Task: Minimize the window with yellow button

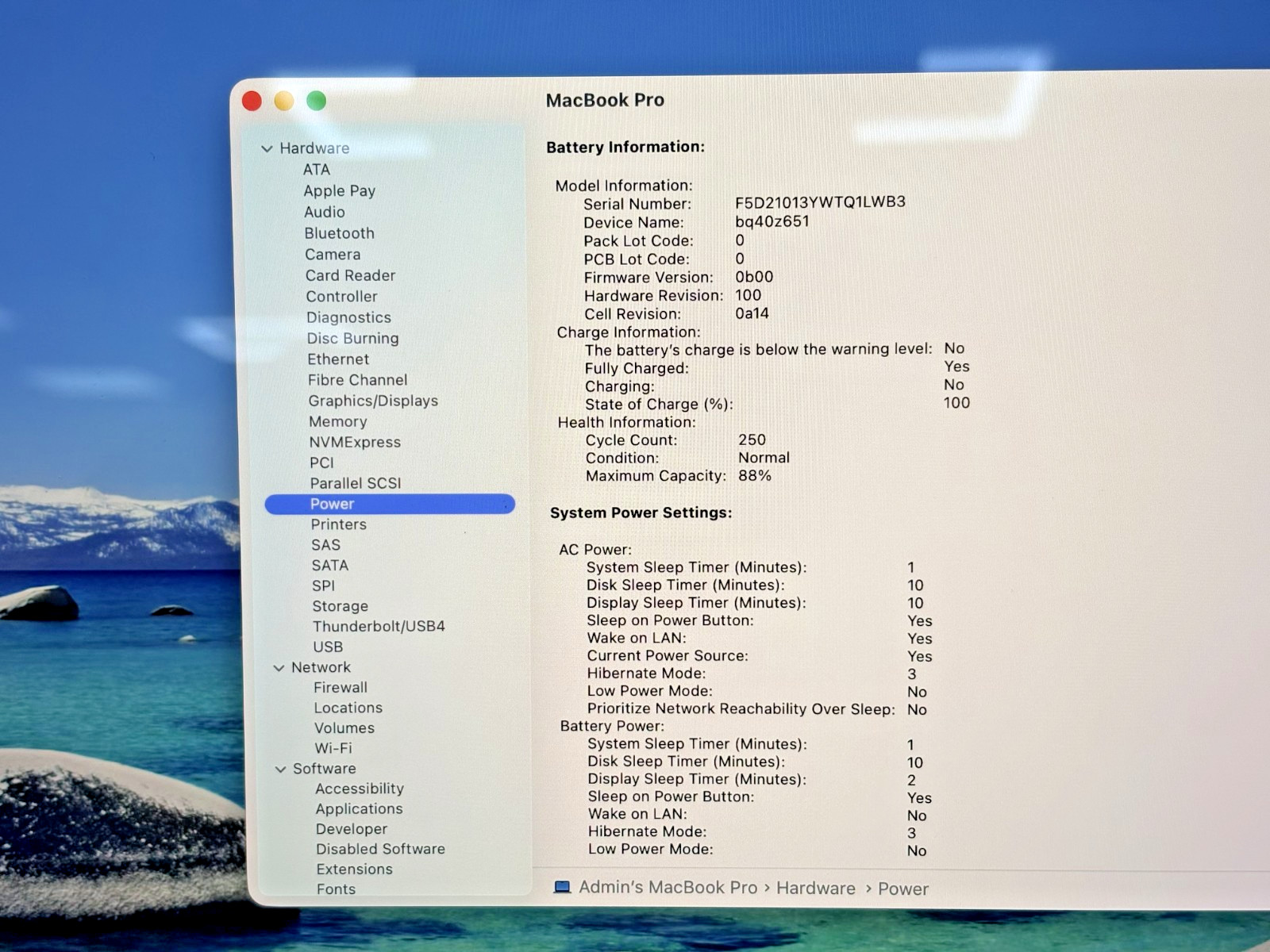Action: (284, 101)
